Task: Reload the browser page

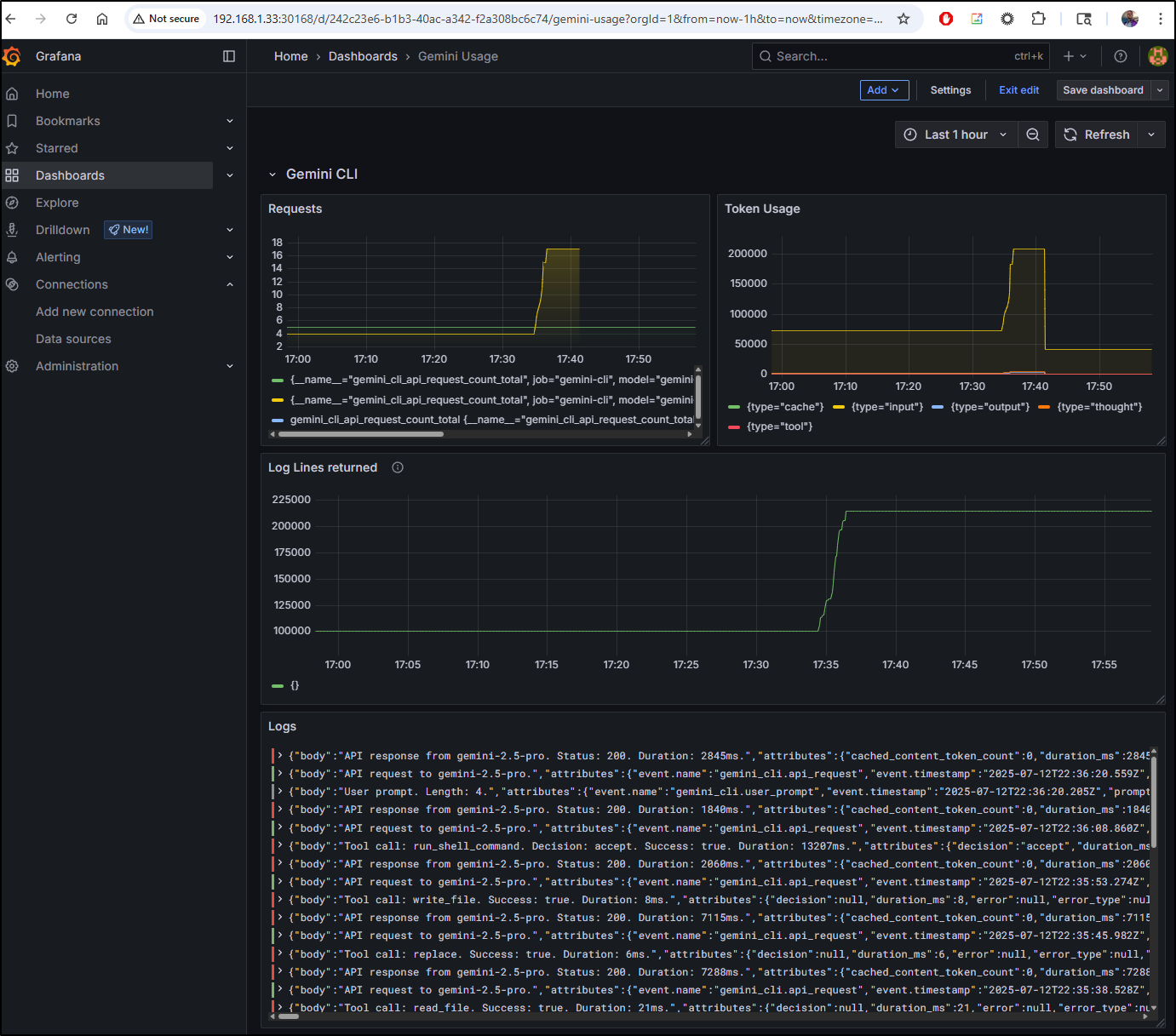Action: tap(72, 19)
